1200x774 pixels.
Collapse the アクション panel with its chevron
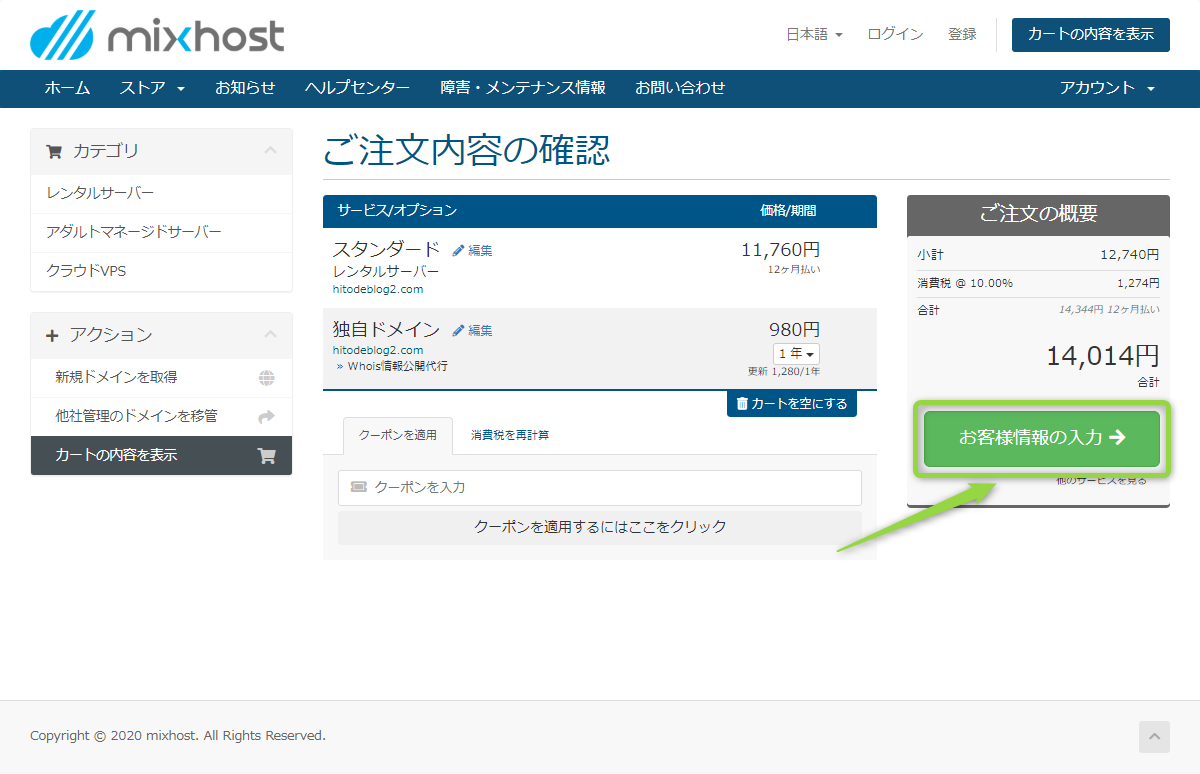(270, 335)
